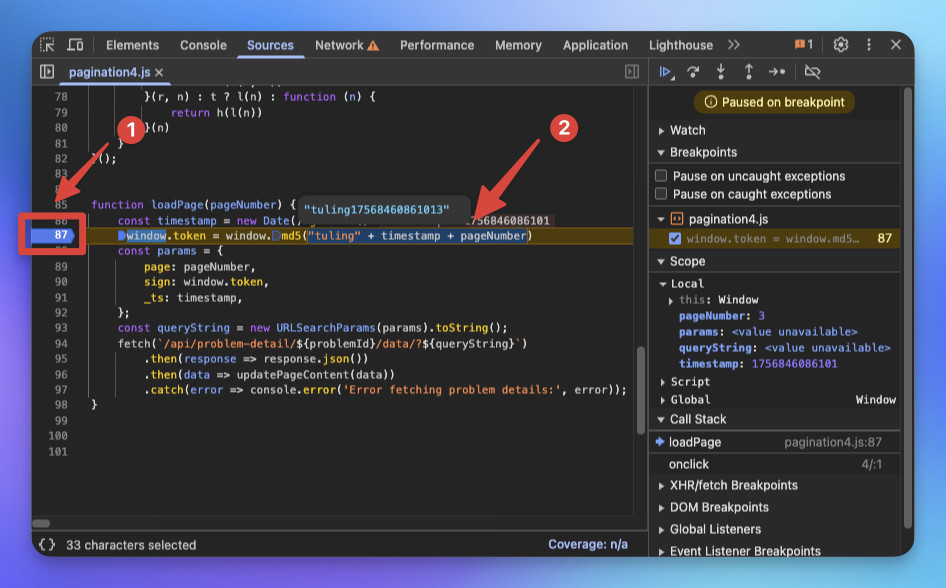Select the Sources tab

pos(270,45)
